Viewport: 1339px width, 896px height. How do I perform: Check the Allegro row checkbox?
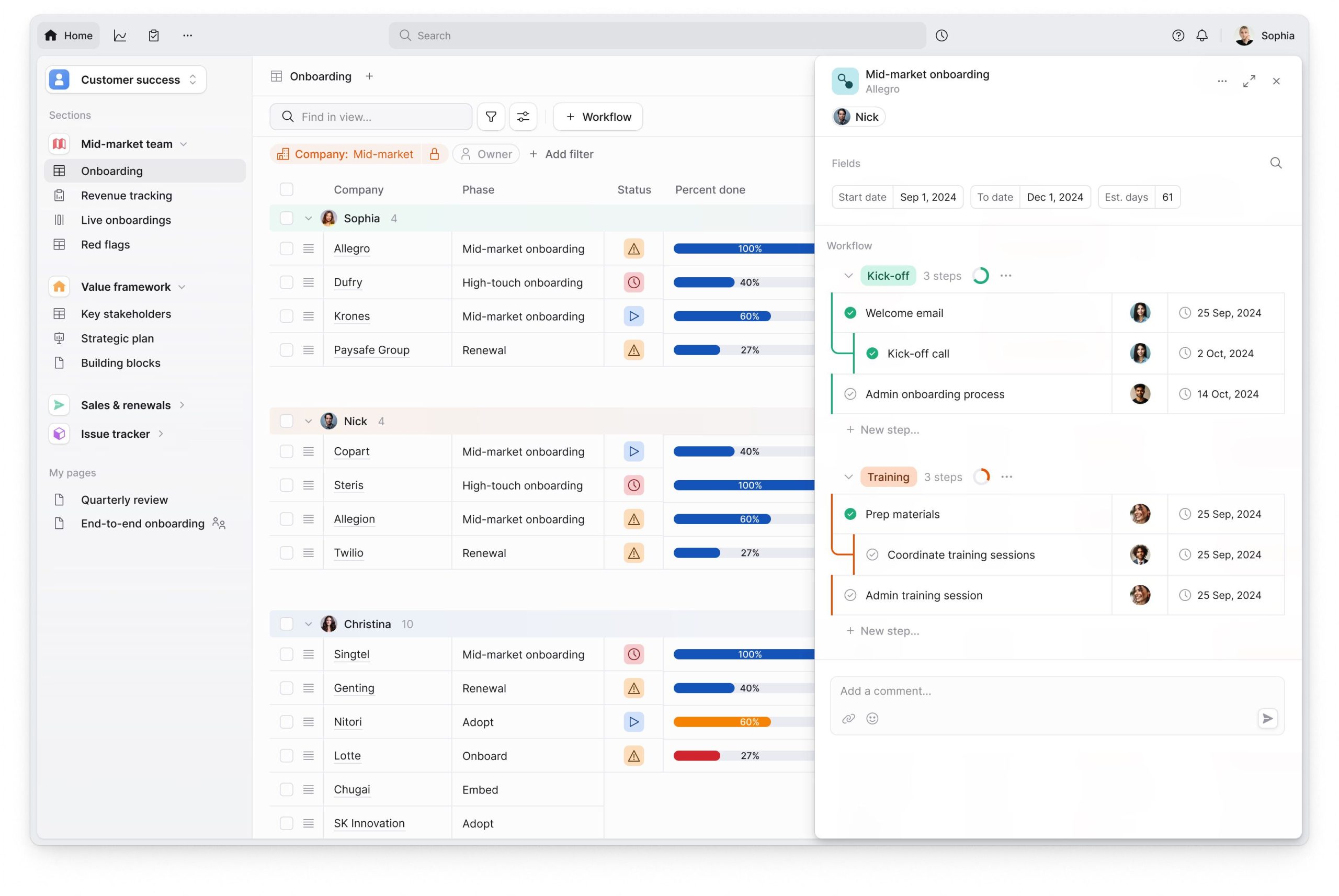[286, 248]
